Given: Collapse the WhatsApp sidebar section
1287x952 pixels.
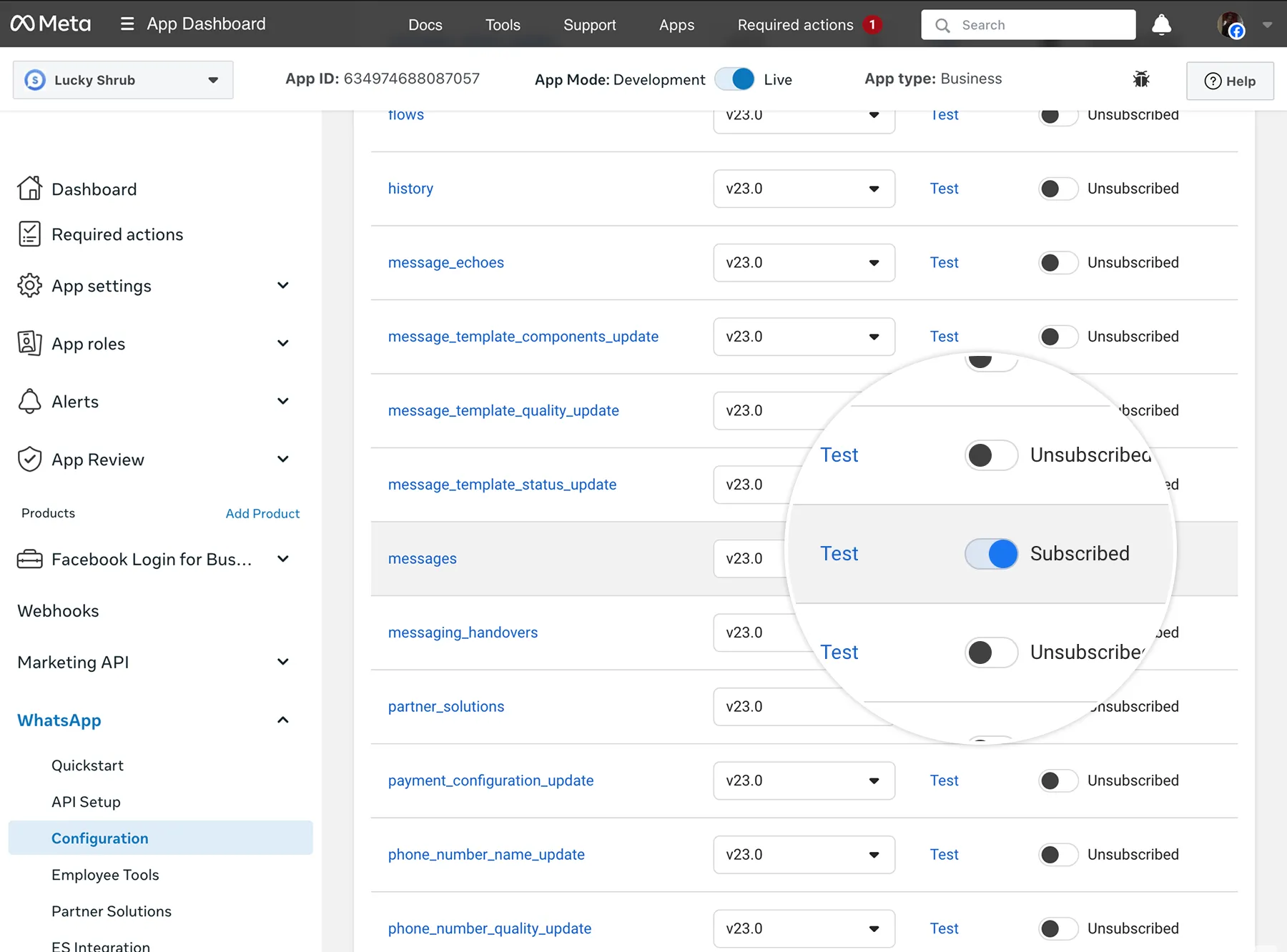Looking at the screenshot, I should tap(283, 720).
